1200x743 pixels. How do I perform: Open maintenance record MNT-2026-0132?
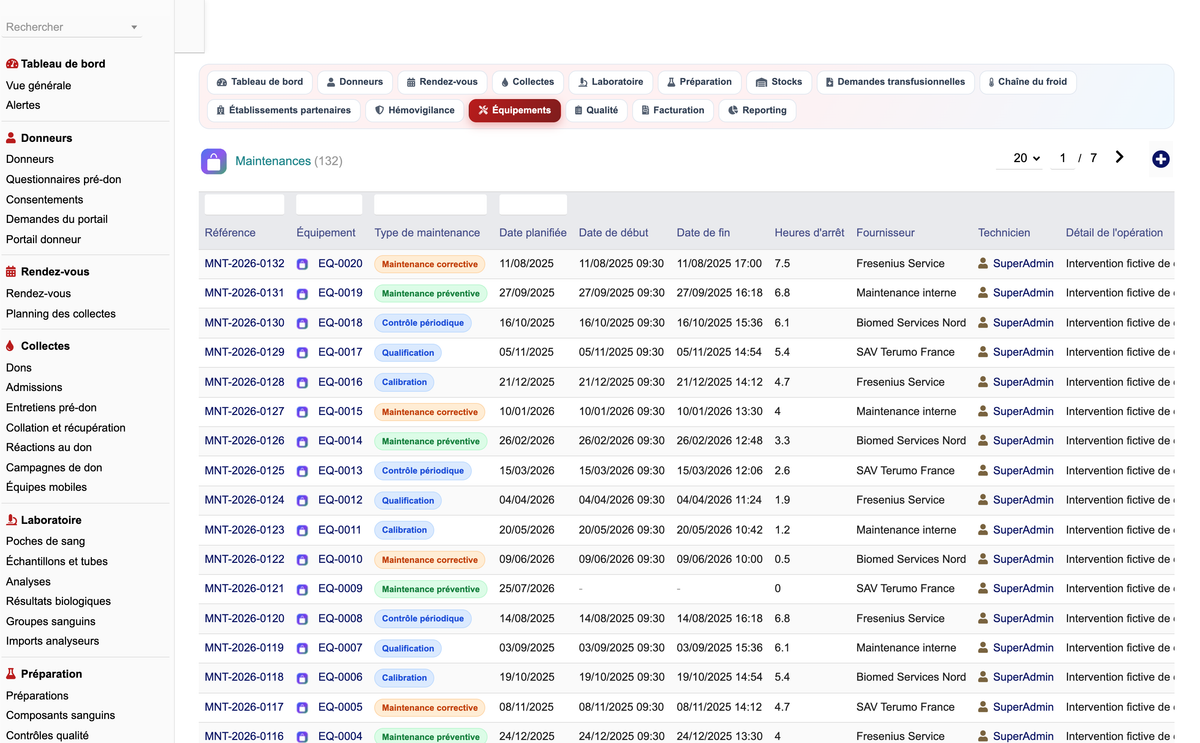(x=244, y=264)
